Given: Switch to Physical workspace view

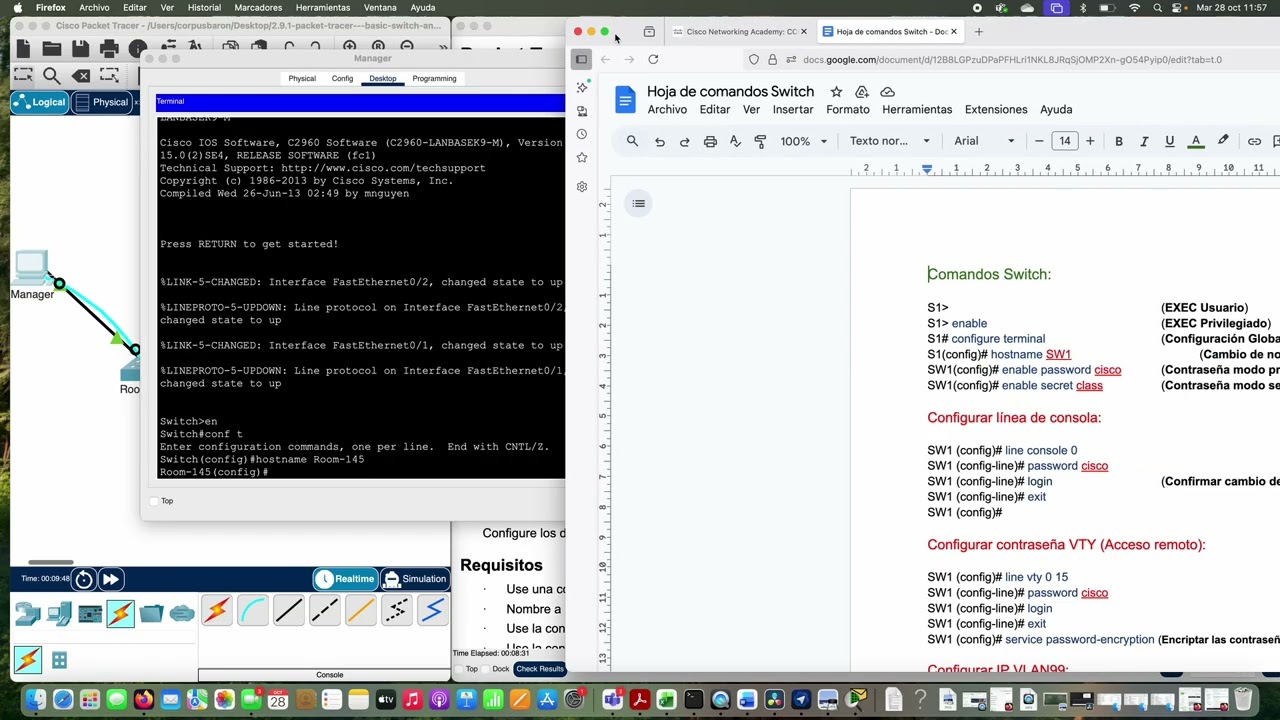Looking at the screenshot, I should [x=102, y=102].
